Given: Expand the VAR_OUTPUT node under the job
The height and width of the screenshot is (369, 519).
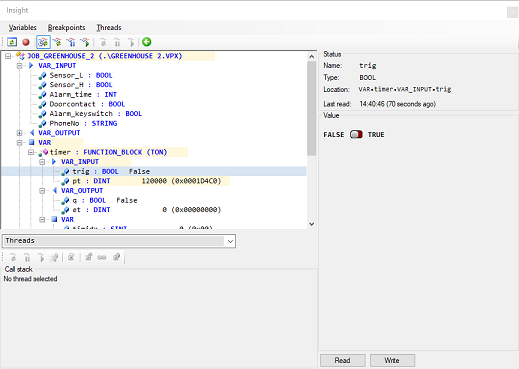Looking at the screenshot, I should pos(20,133).
